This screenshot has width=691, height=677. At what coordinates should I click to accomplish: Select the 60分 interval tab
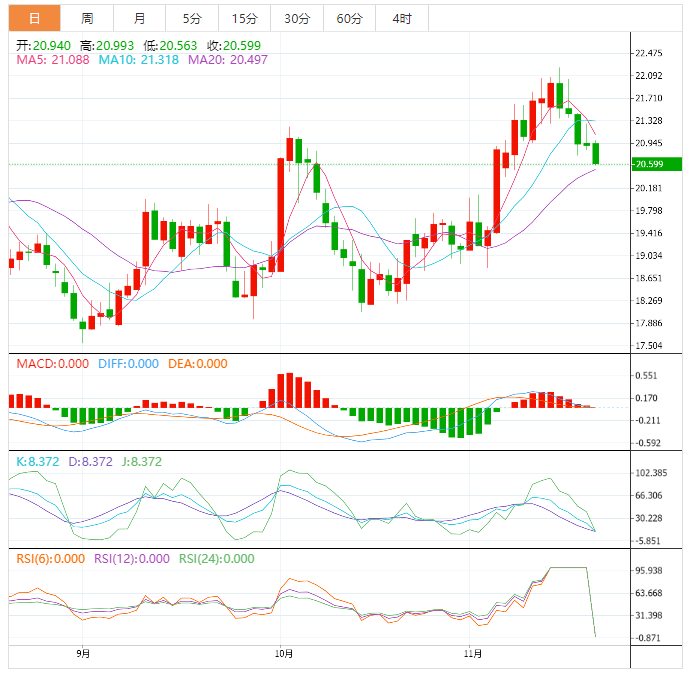349,18
